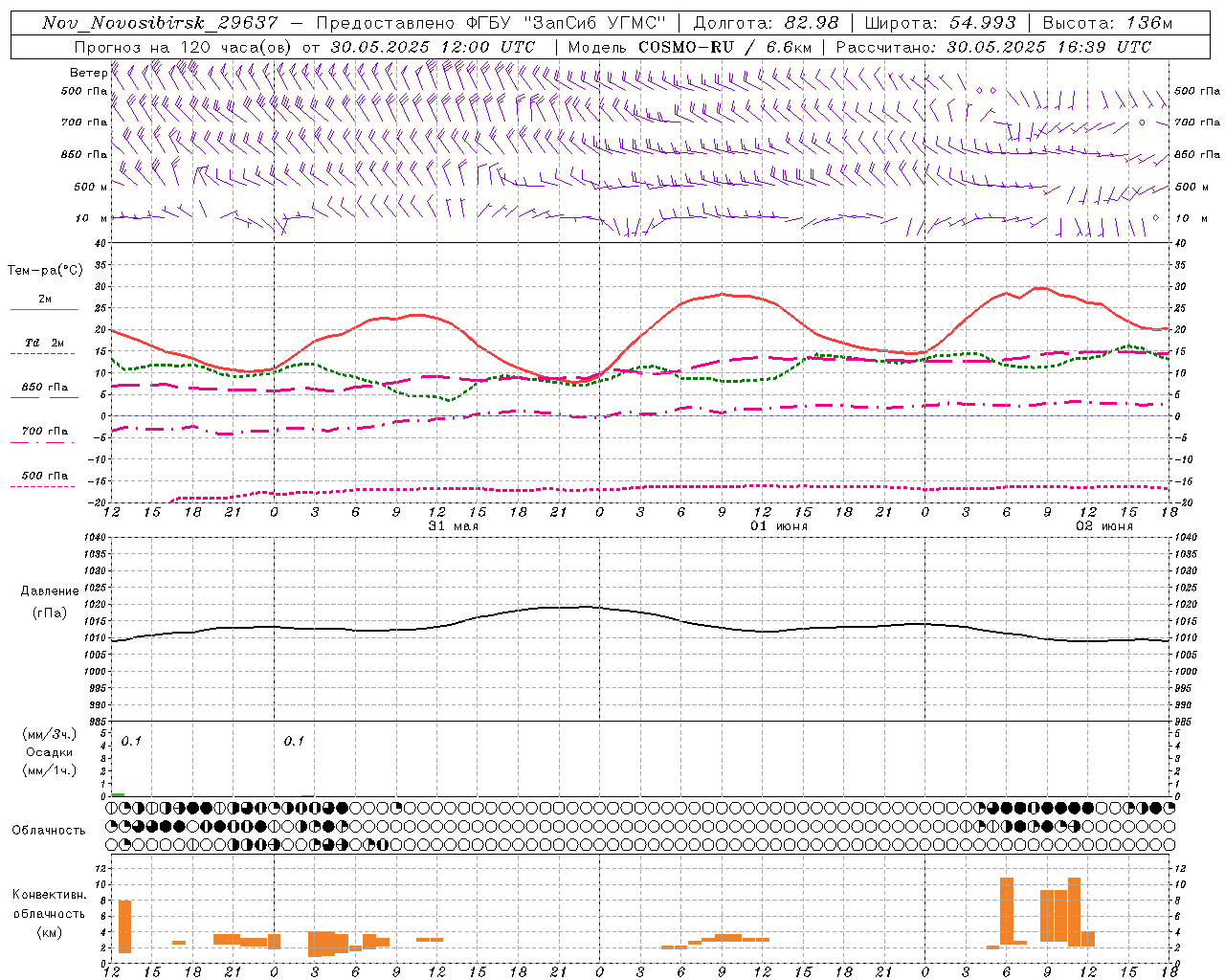This screenshot has width=1225, height=980.
Task: Click the "Td 2м" dew point legend entry
Action: (x=45, y=343)
